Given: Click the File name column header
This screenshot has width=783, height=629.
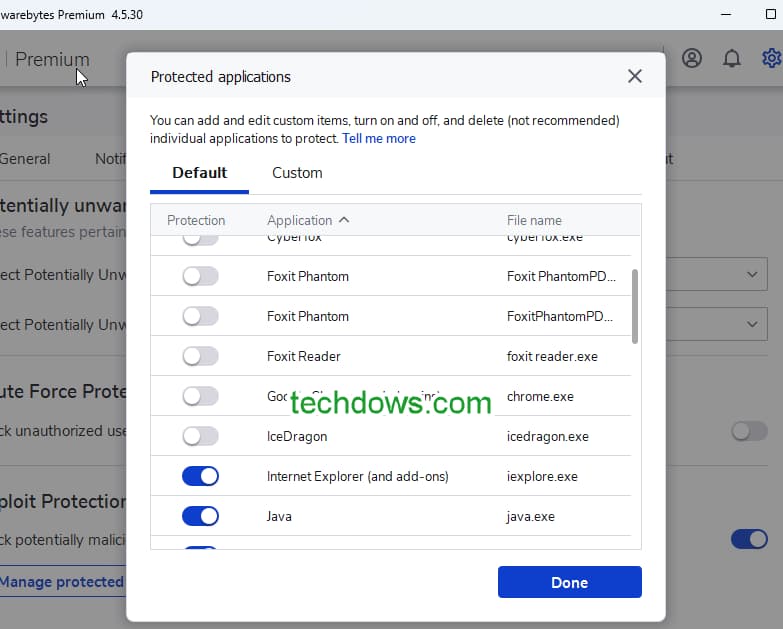Looking at the screenshot, I should click(534, 220).
